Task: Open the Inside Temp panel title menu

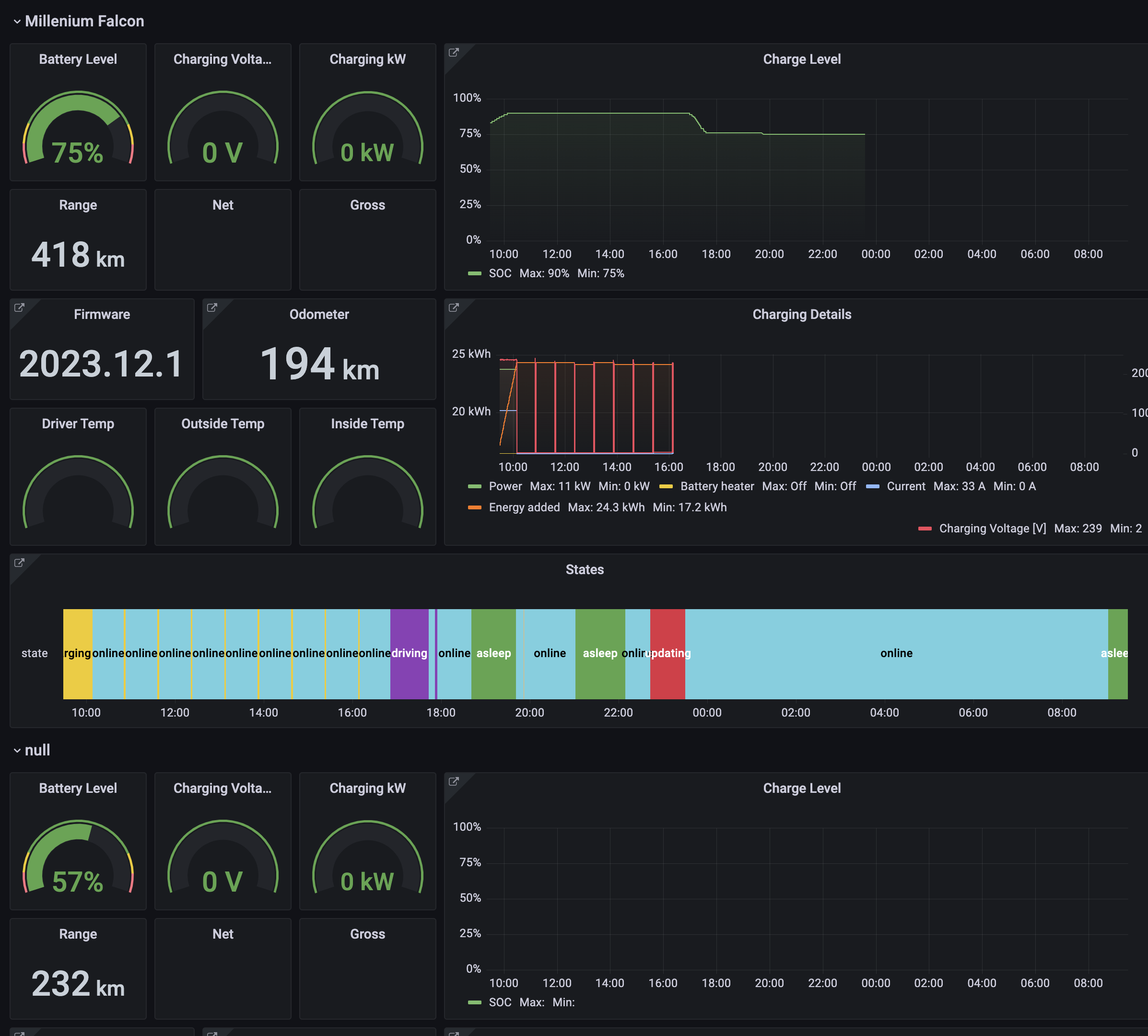Action: pyautogui.click(x=368, y=424)
